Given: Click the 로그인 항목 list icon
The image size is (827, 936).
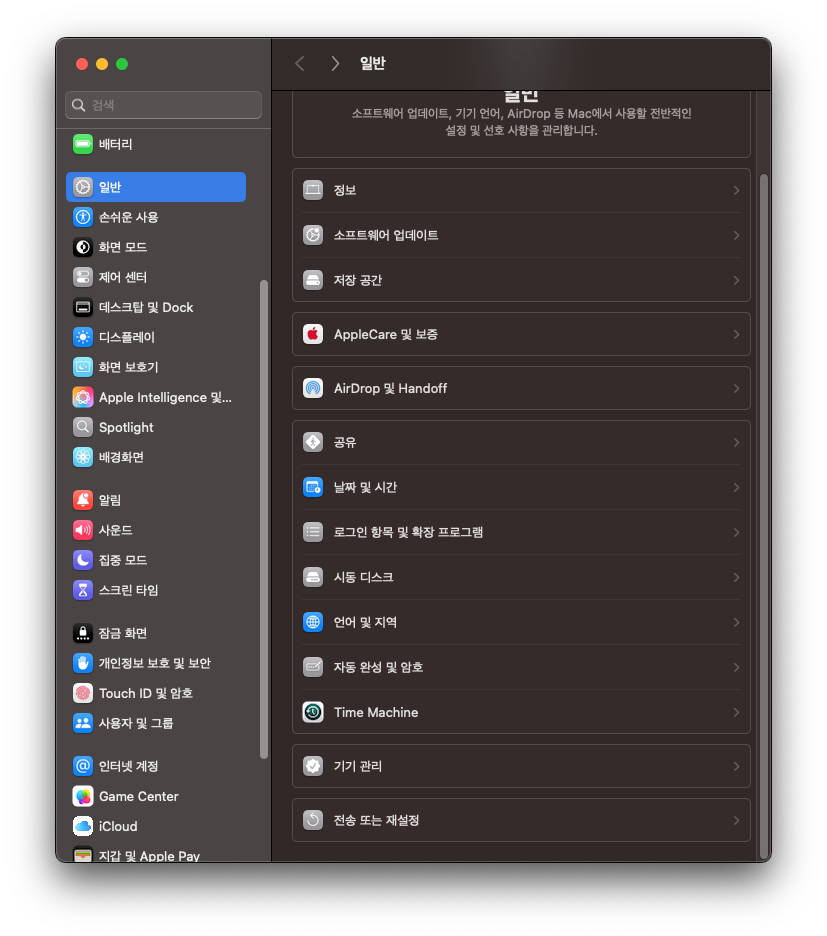Looking at the screenshot, I should (x=313, y=532).
